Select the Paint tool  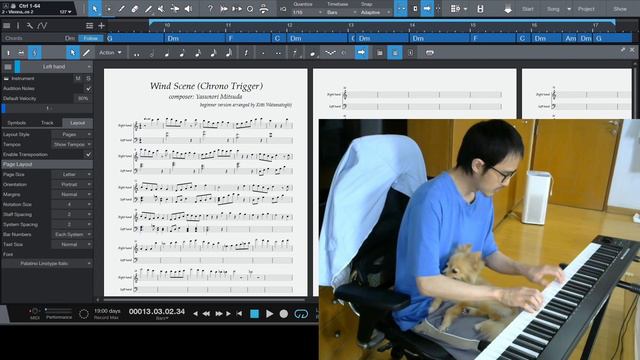tap(148, 9)
